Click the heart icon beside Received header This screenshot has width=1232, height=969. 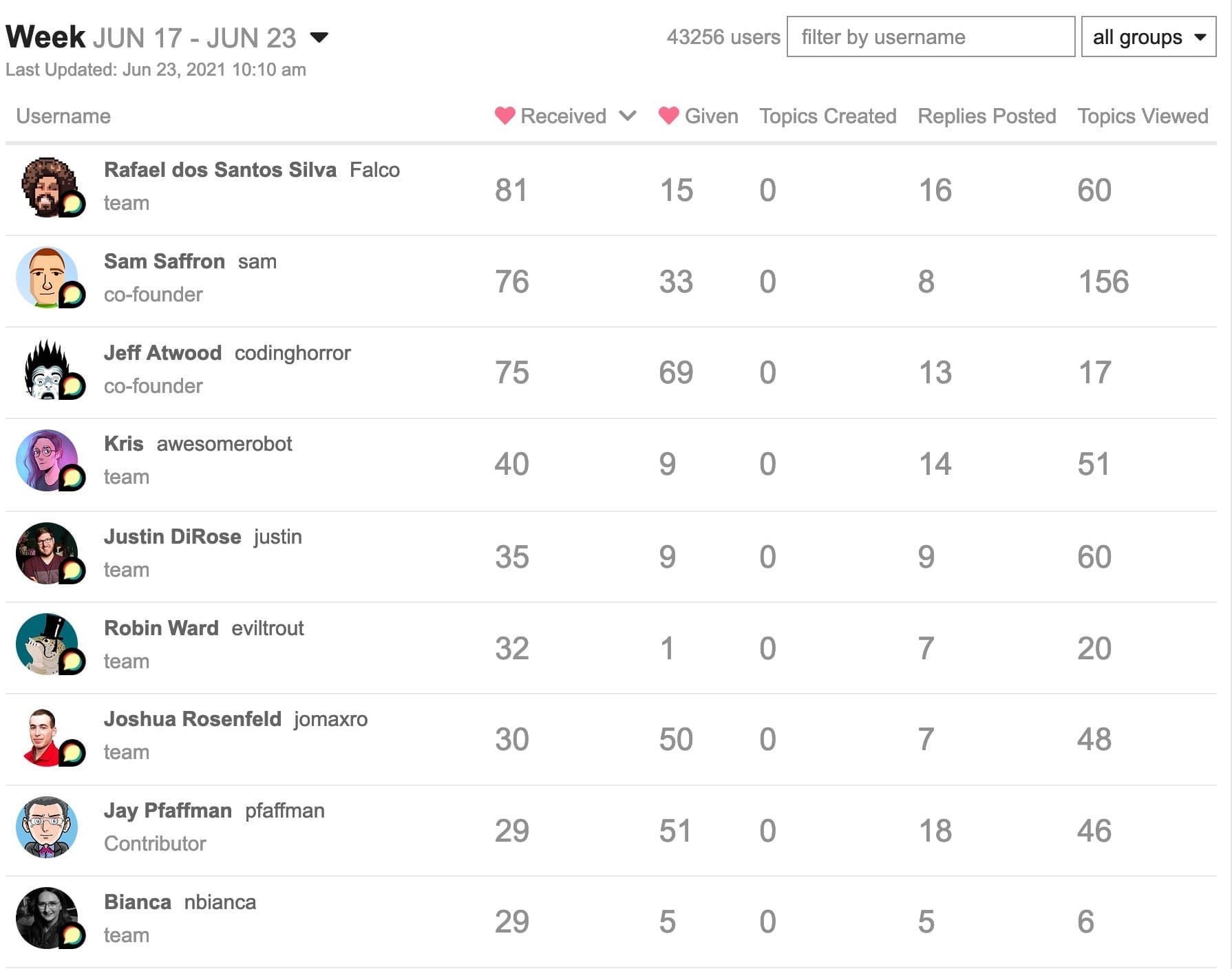505,116
